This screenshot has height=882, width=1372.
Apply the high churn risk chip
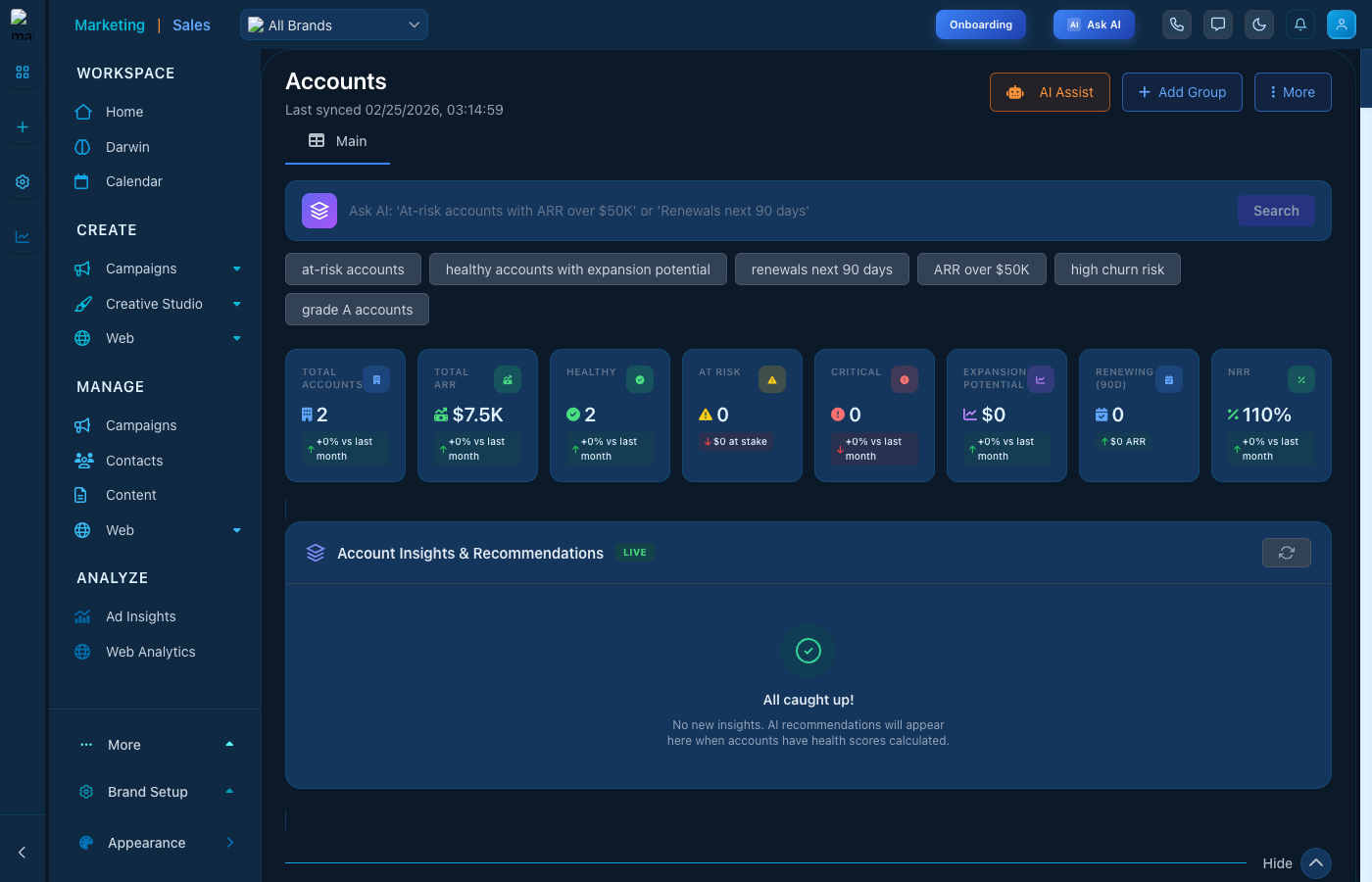pyautogui.click(x=1117, y=269)
